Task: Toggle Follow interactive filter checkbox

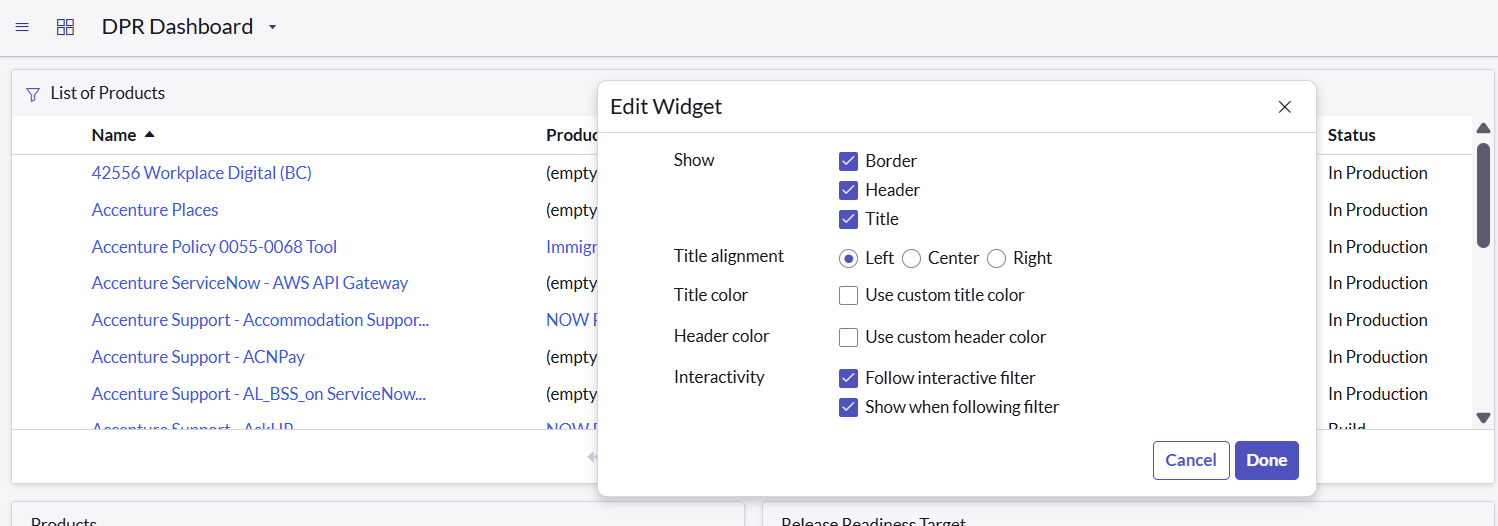Action: pyautogui.click(x=849, y=378)
